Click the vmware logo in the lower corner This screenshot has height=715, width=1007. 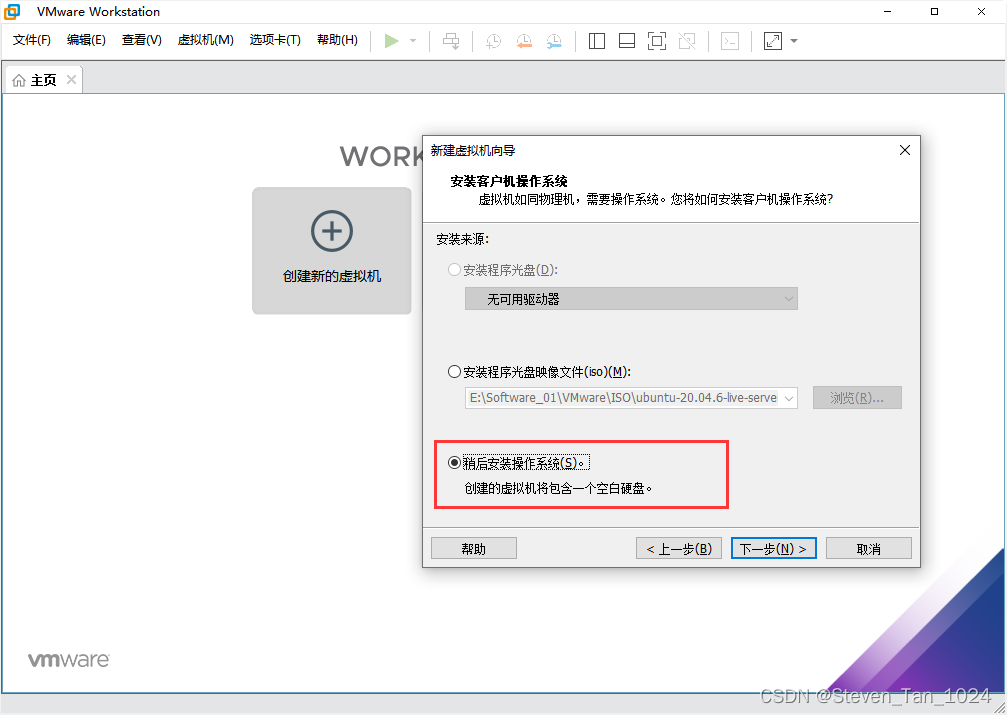coord(69,660)
